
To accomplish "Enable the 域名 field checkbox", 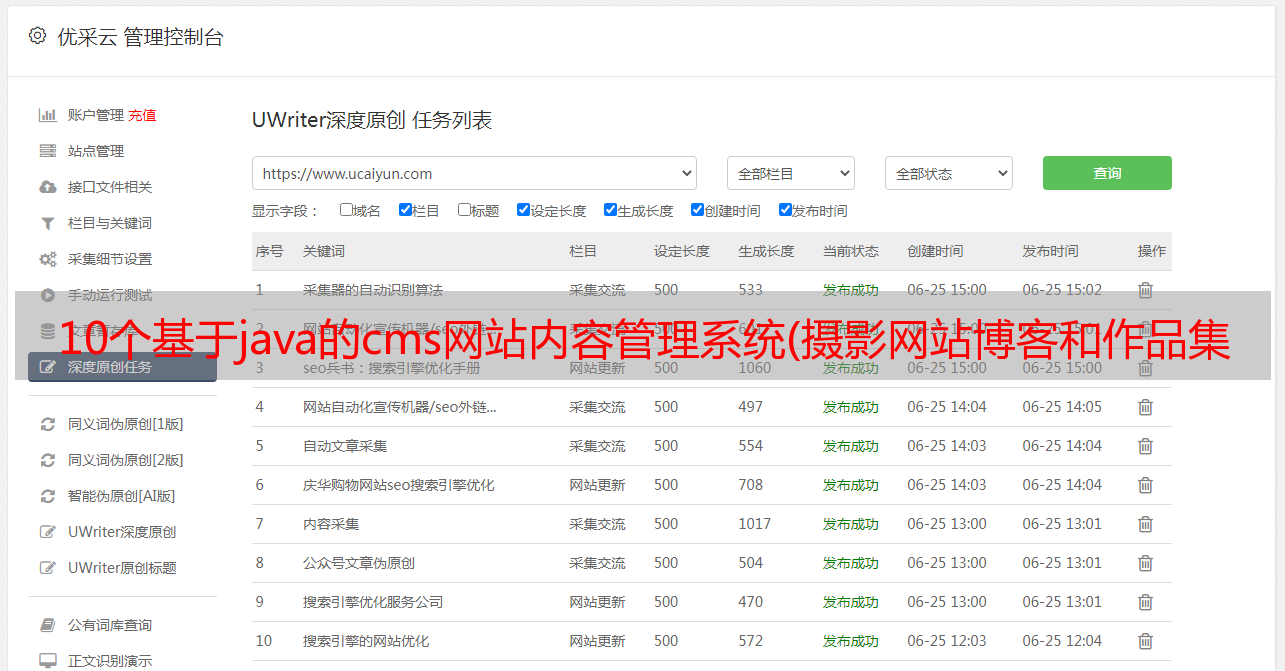I will point(346,210).
